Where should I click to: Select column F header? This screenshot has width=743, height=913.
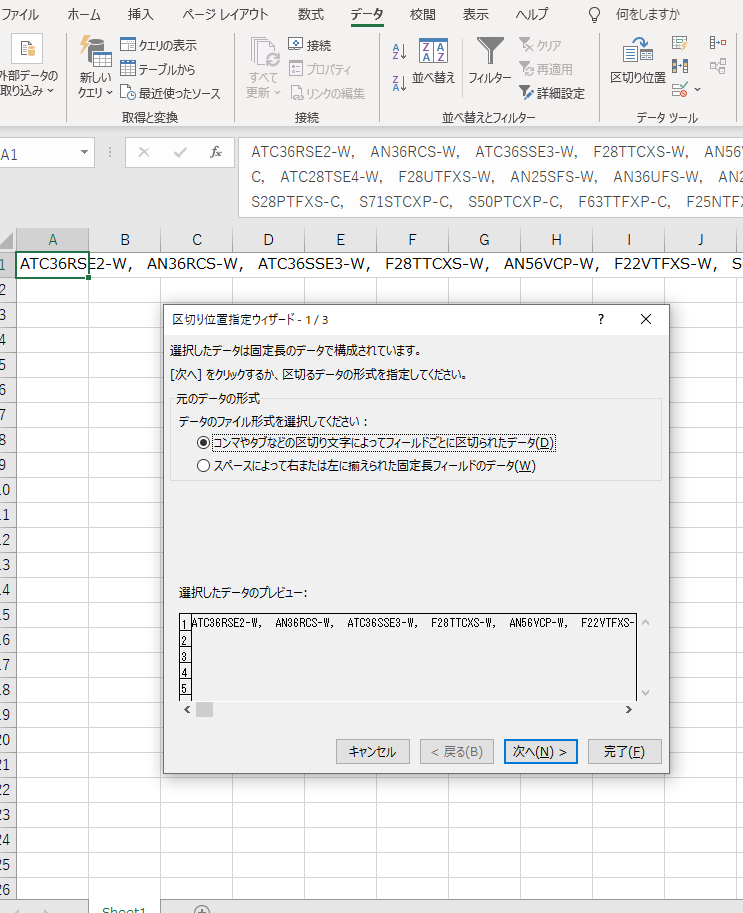pos(412,240)
